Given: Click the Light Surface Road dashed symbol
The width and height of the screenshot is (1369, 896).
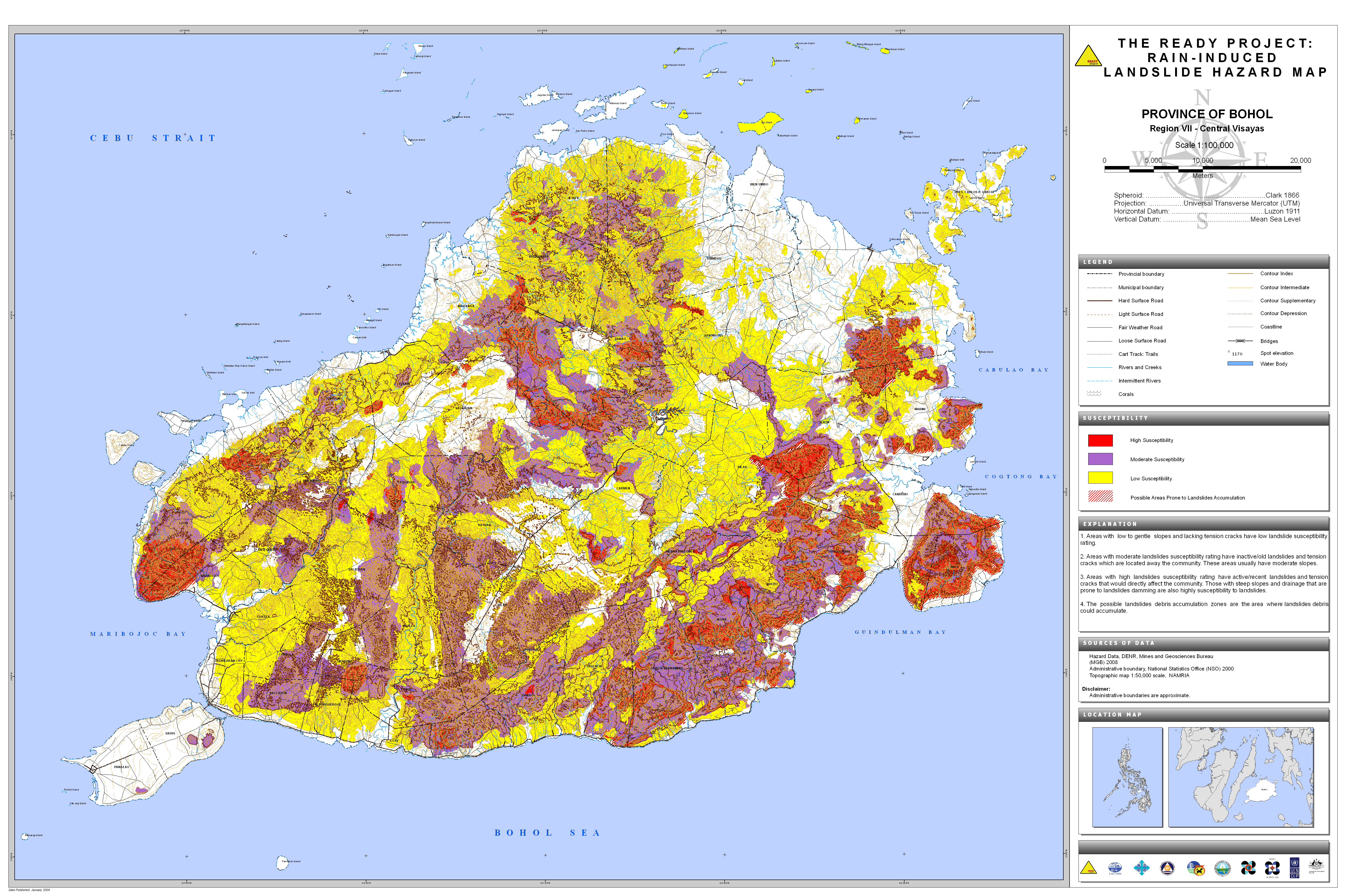Looking at the screenshot, I should (x=1099, y=315).
